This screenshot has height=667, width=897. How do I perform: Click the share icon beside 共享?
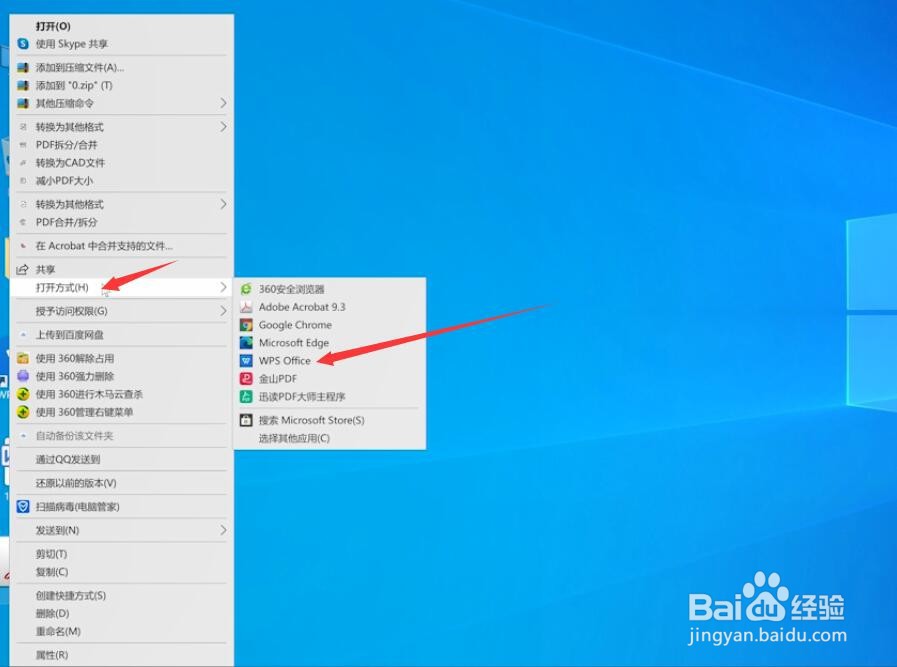(x=23, y=269)
